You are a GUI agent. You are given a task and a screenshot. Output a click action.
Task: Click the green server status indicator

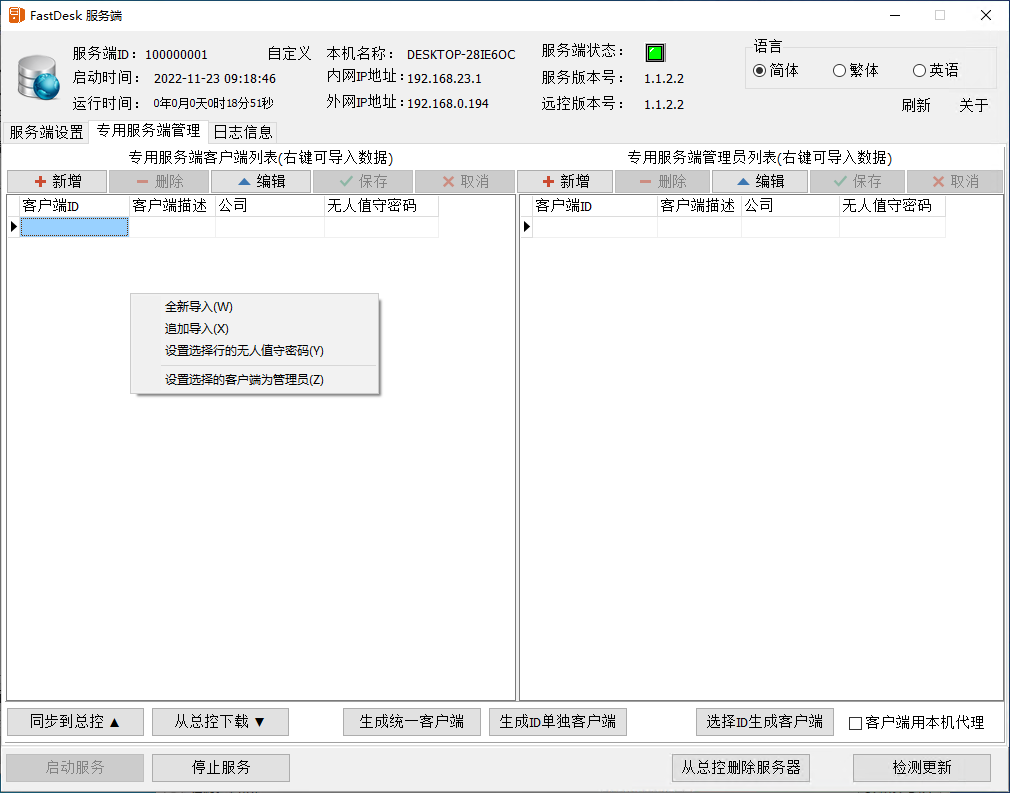pyautogui.click(x=655, y=52)
